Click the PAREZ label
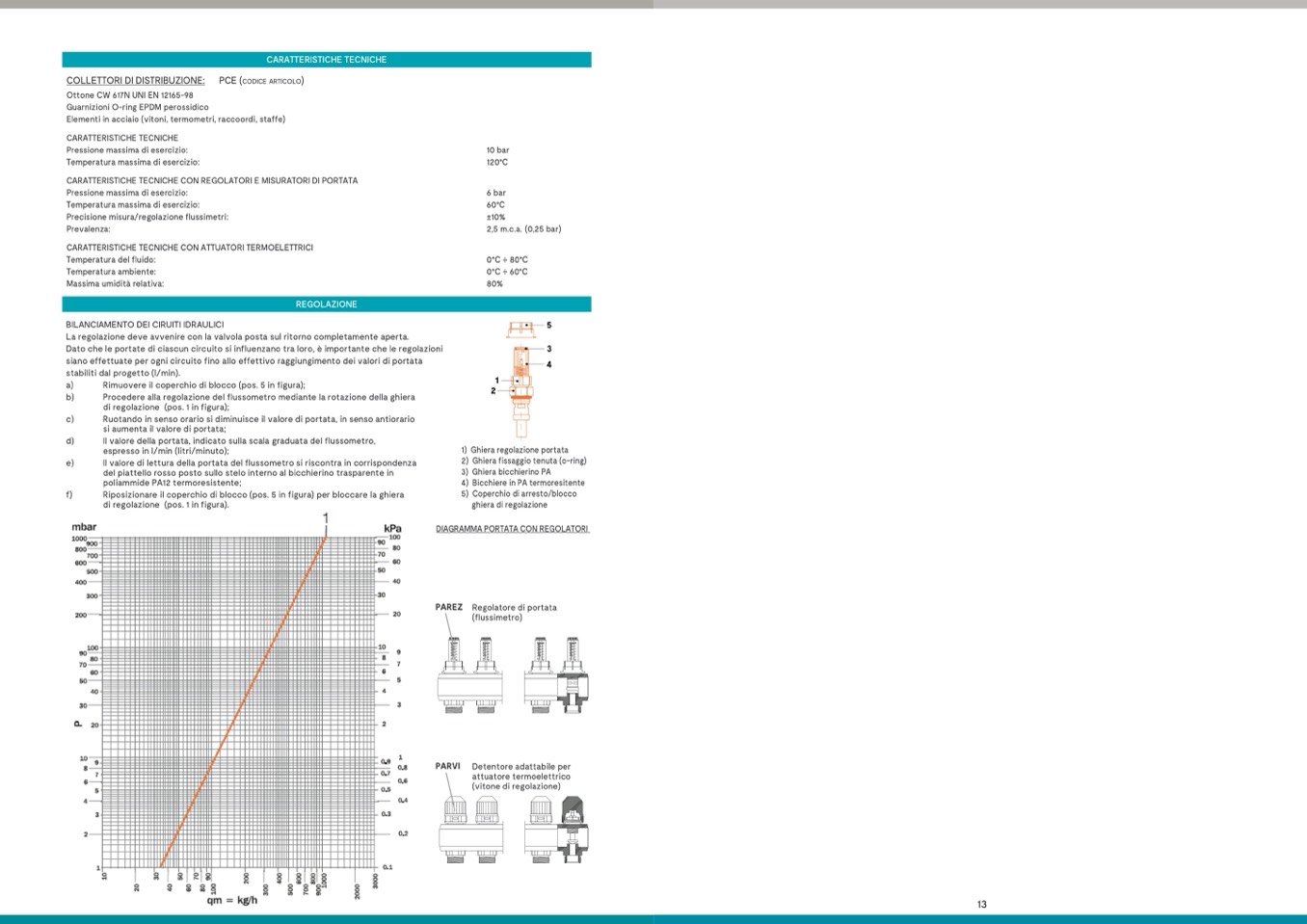Screen dimensions: 1307x924 (x=448, y=608)
